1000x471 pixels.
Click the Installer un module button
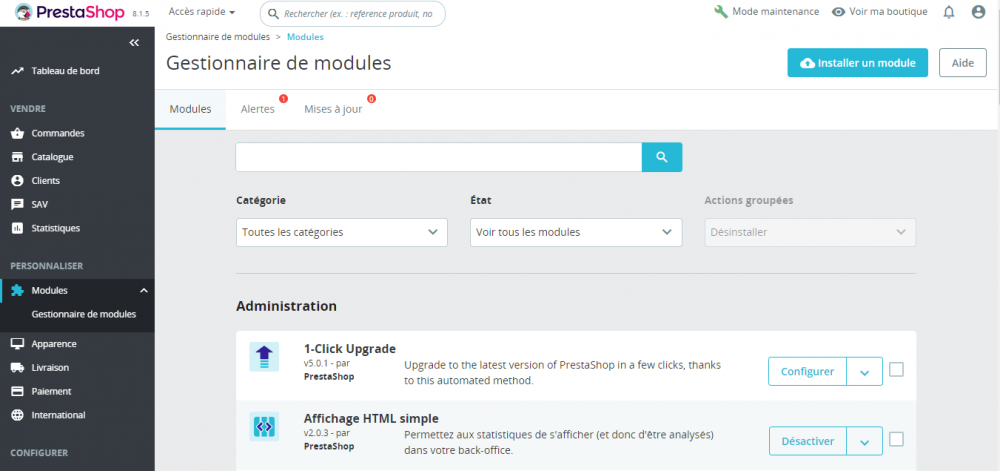tap(858, 63)
